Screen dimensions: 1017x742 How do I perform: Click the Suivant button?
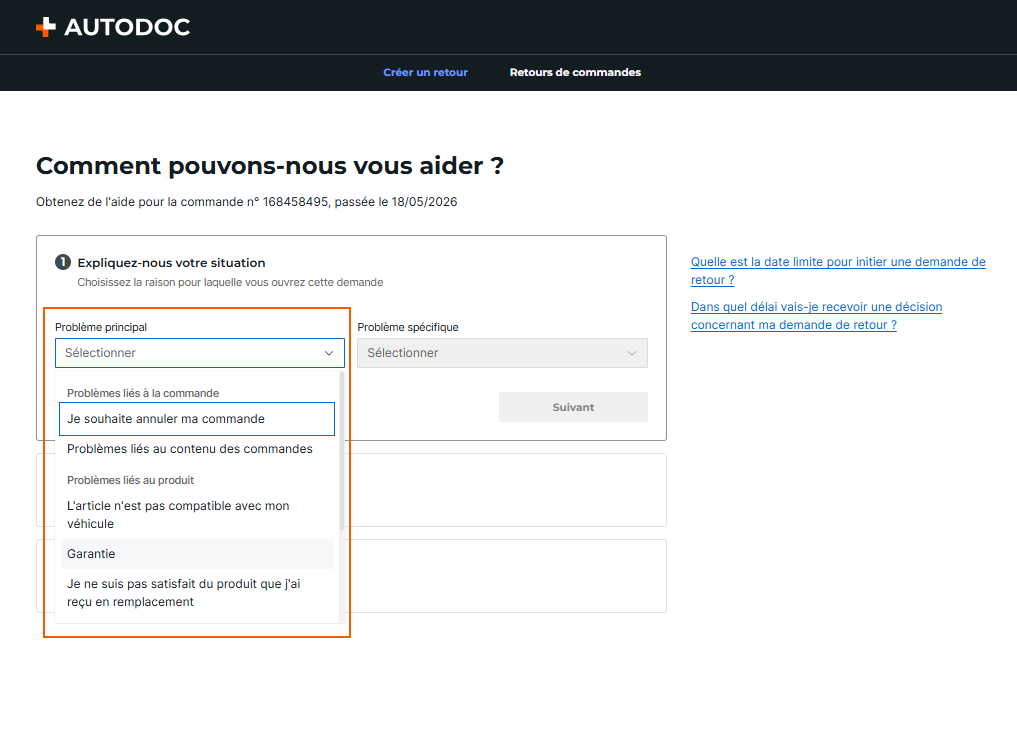click(x=573, y=407)
